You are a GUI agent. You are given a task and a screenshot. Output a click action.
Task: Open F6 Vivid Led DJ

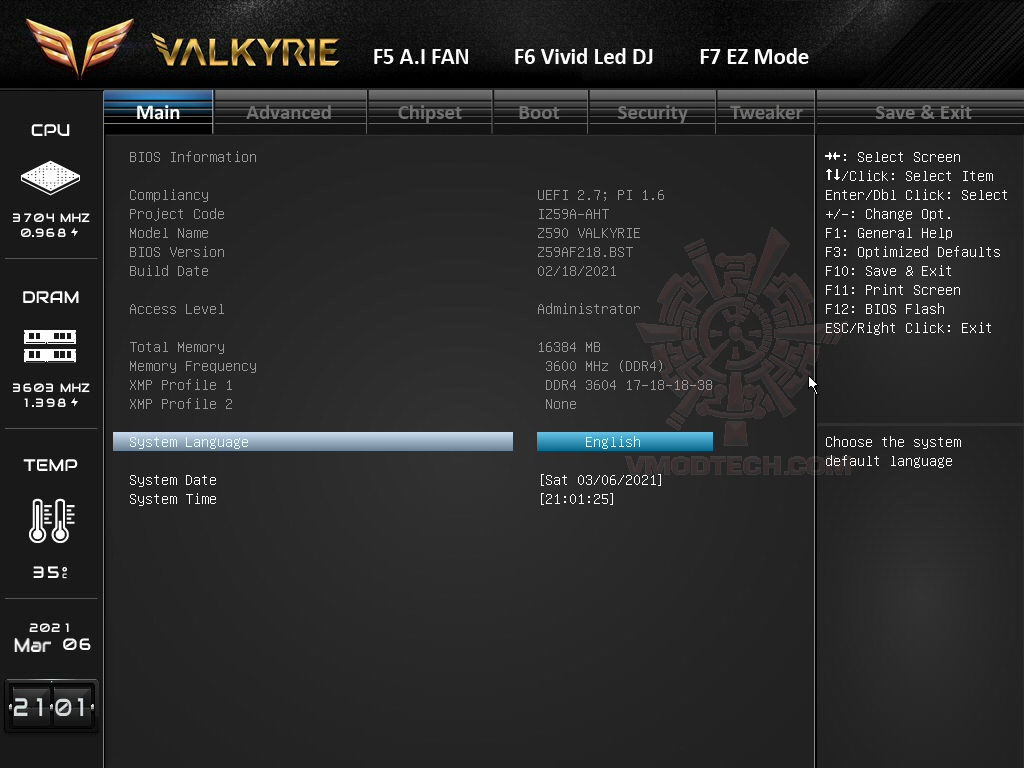(584, 57)
